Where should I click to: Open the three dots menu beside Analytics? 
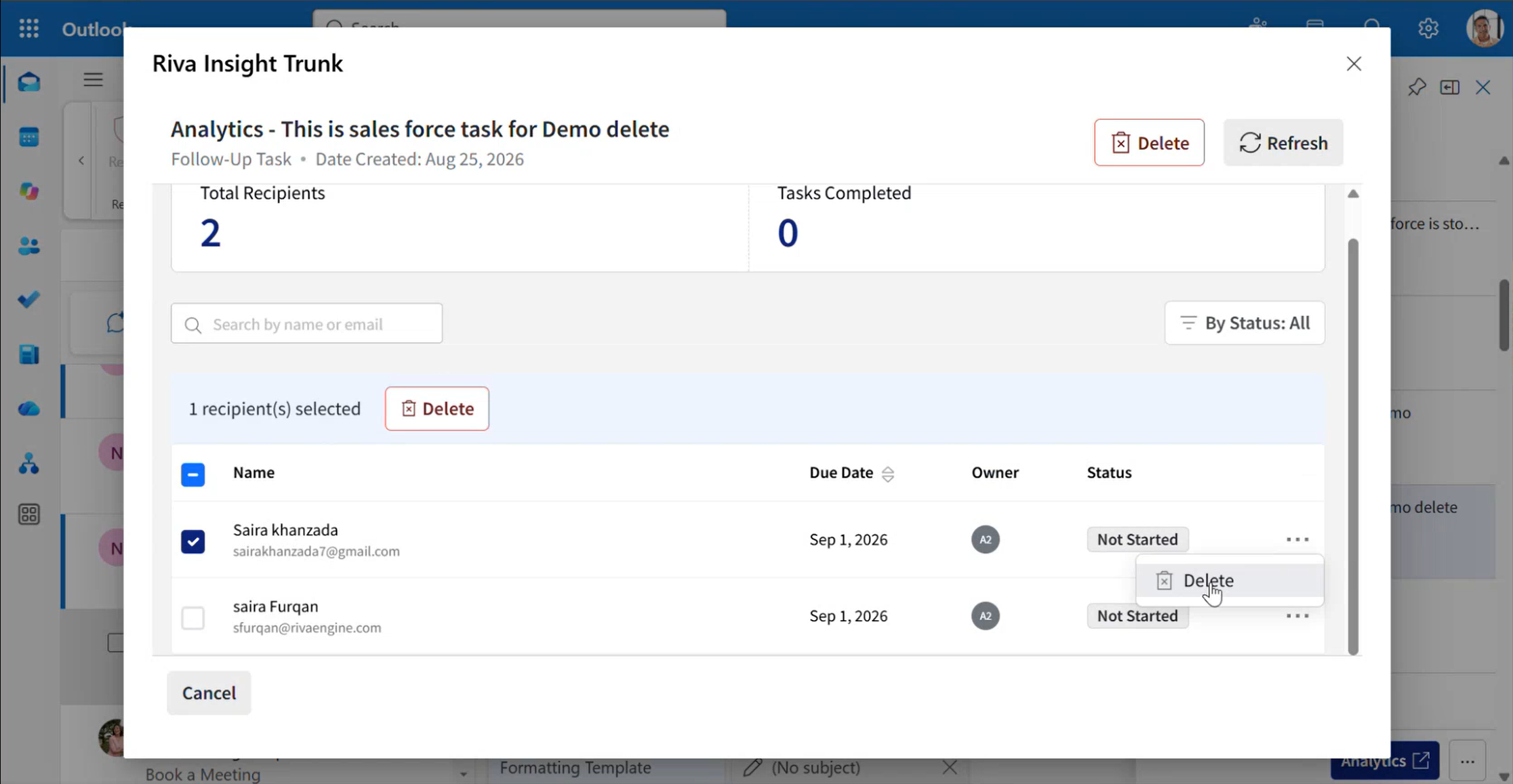(x=1467, y=761)
